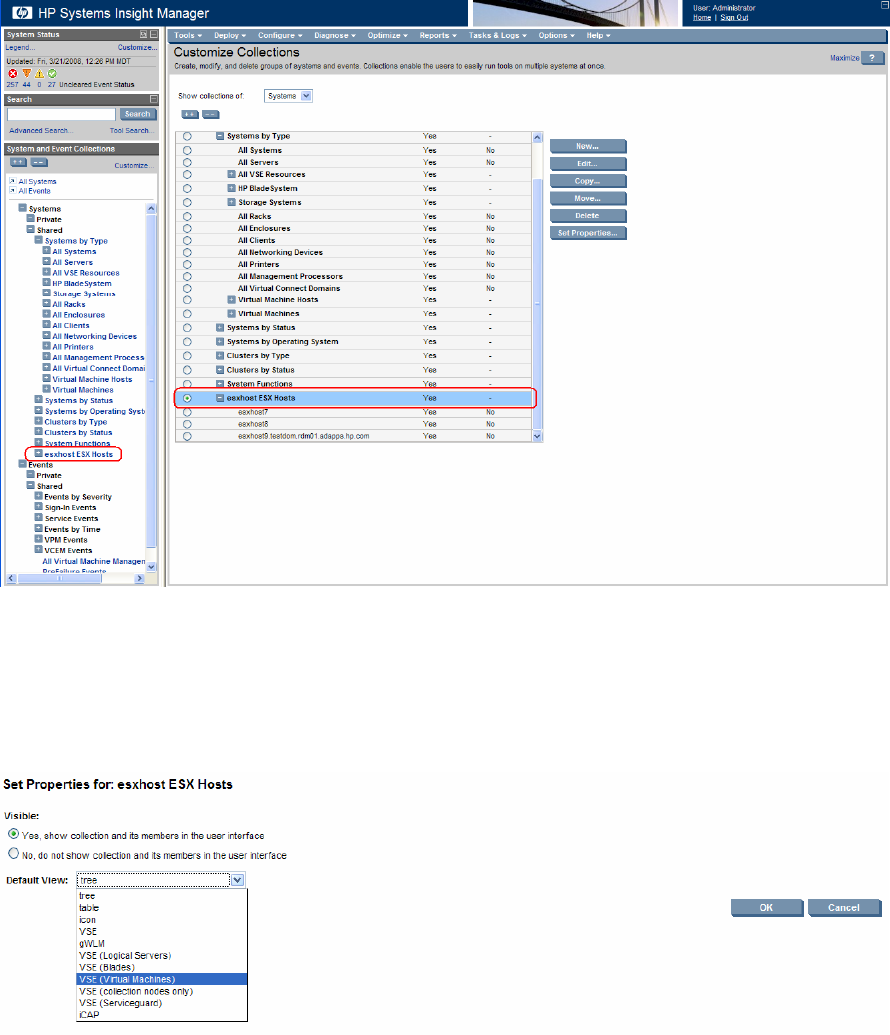Open the Deploy menu
The height and width of the screenshot is (1035, 890).
230,36
